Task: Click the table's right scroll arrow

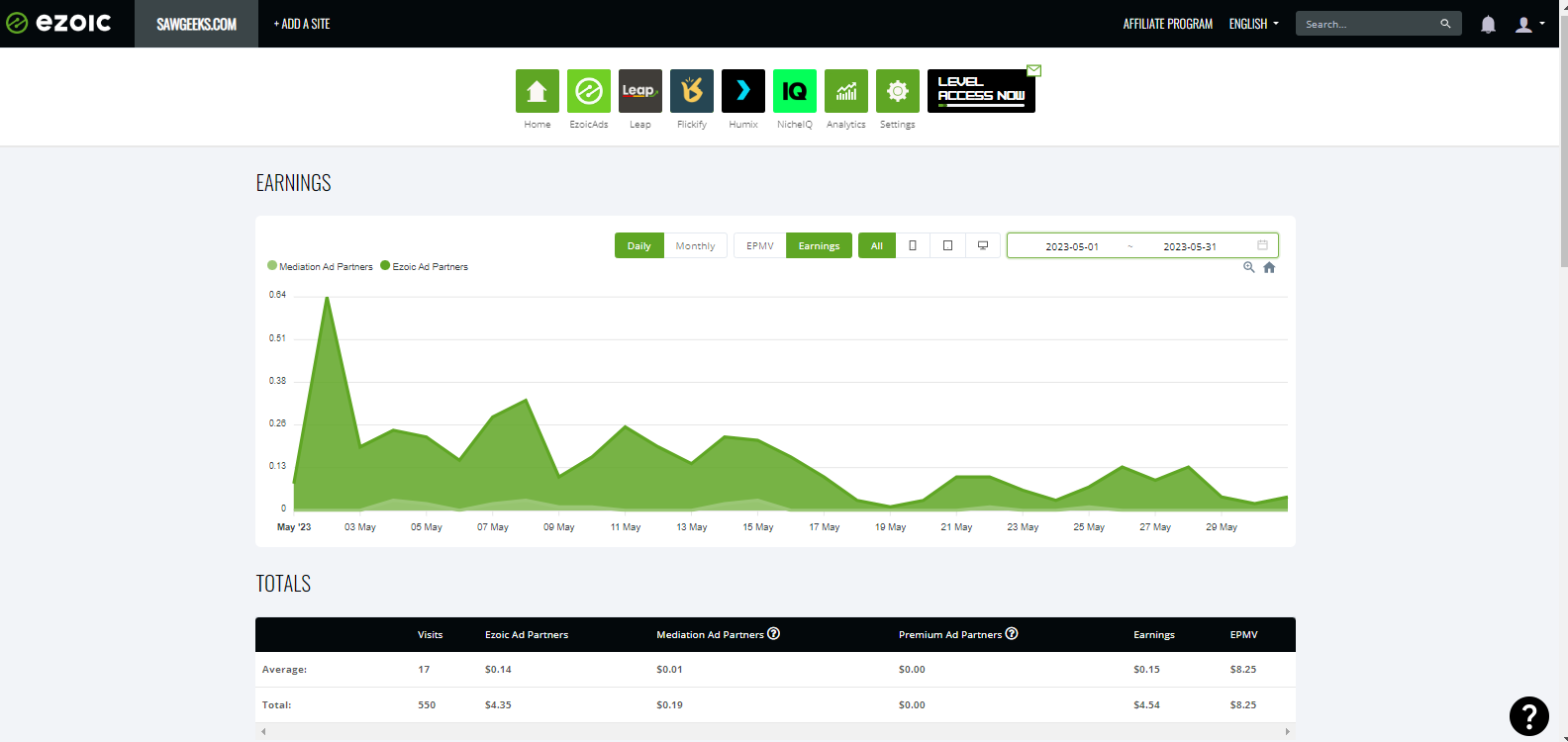Action: (1287, 732)
